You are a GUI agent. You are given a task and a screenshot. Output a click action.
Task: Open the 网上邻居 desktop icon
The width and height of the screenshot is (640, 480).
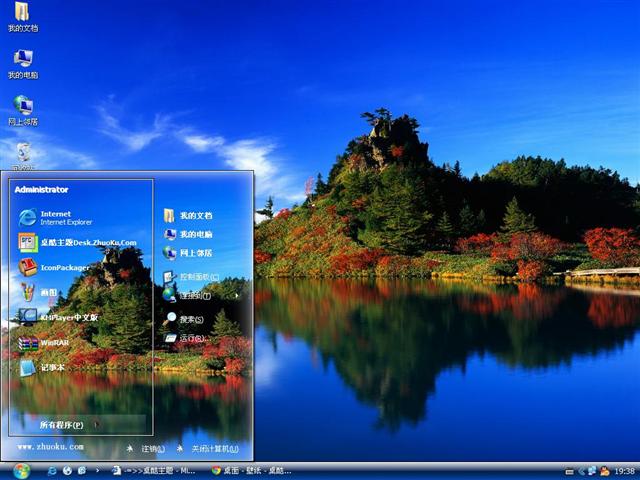click(23, 111)
